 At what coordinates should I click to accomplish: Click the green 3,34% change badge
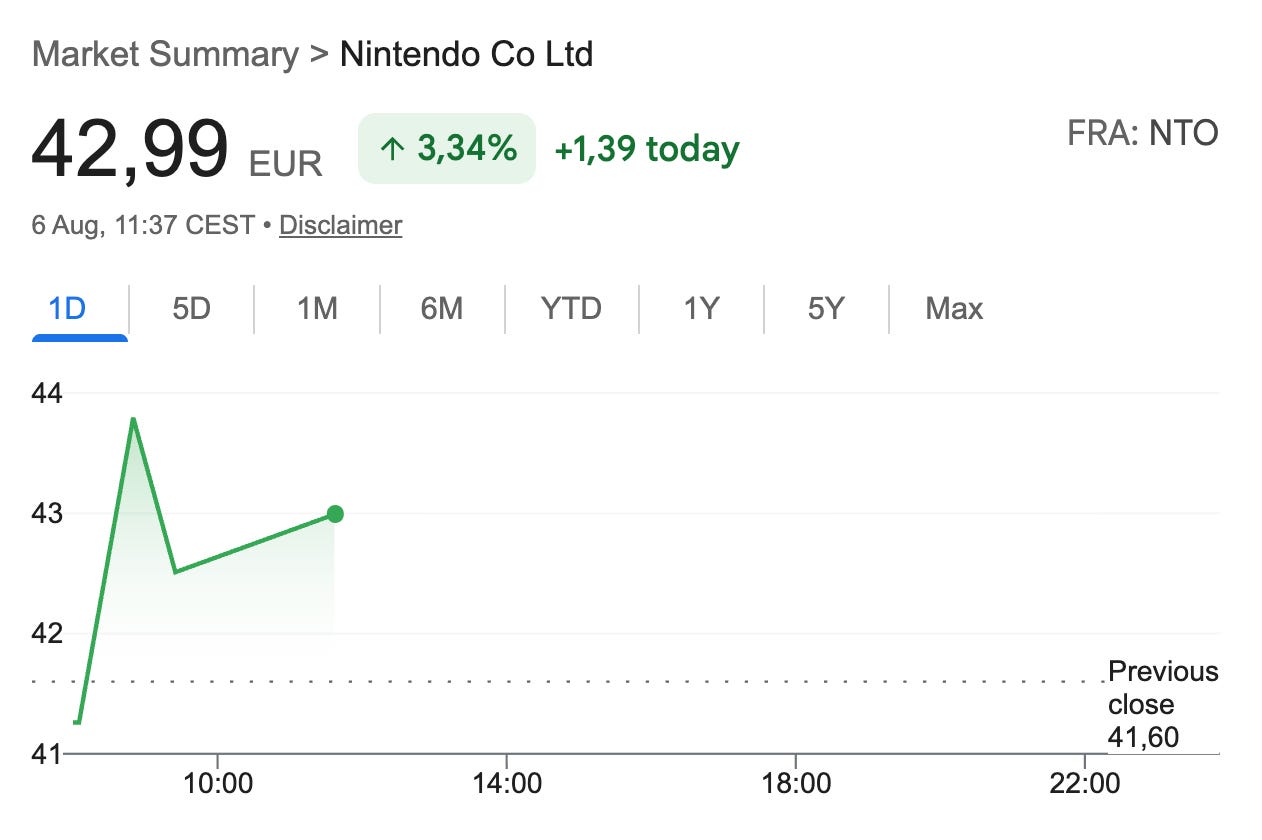tap(447, 149)
